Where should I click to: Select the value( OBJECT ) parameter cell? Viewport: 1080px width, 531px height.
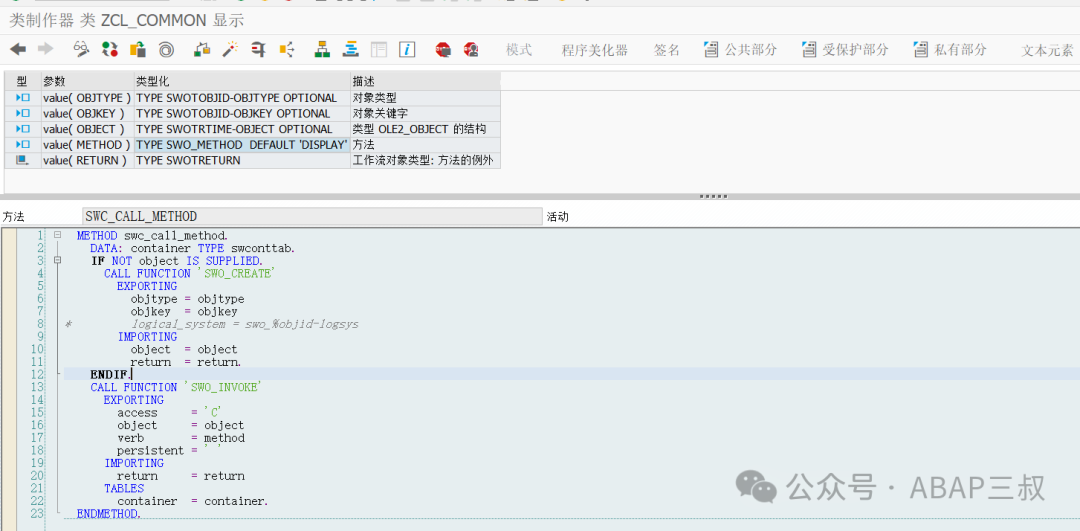(87, 129)
